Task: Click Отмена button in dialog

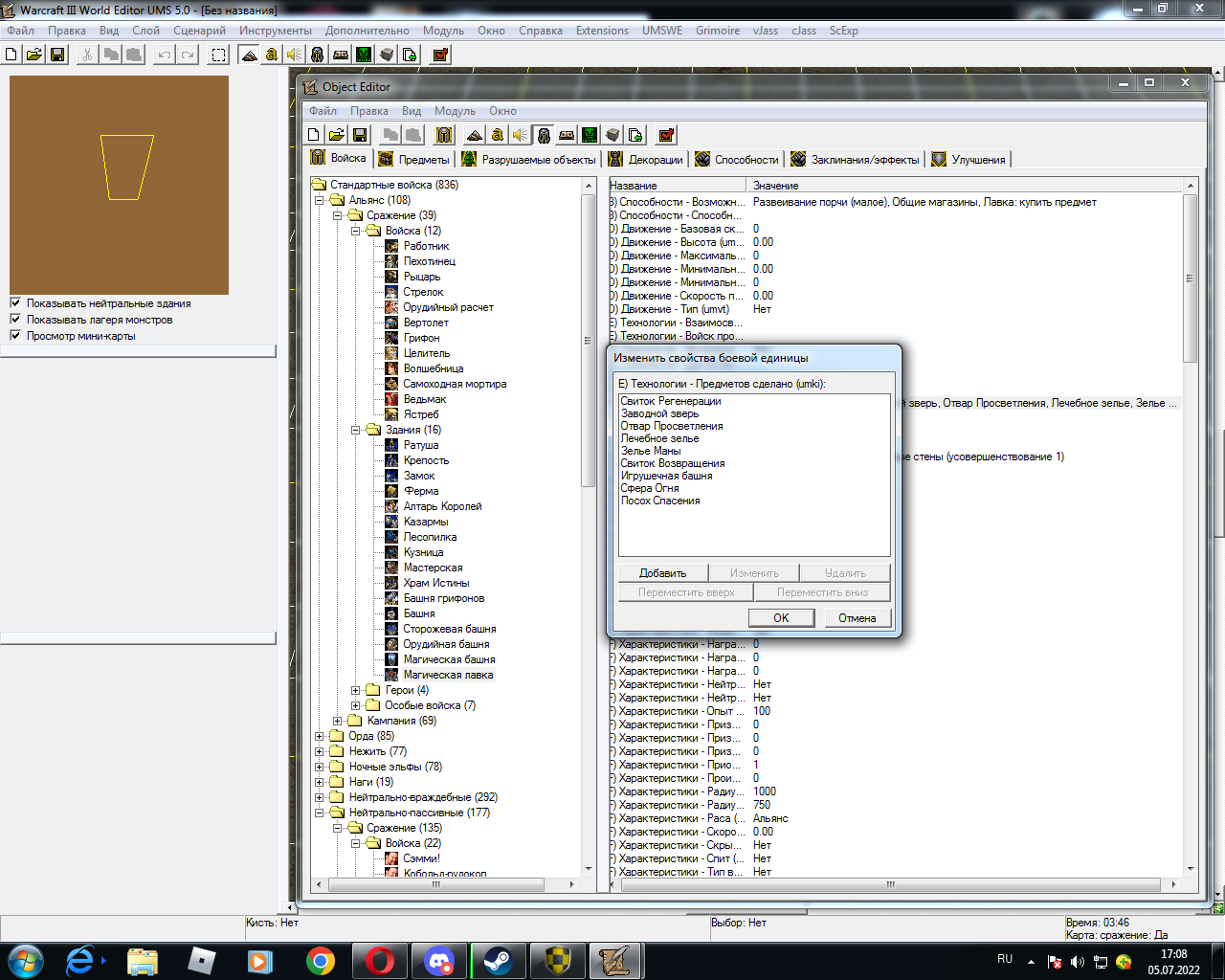Action: coord(857,617)
